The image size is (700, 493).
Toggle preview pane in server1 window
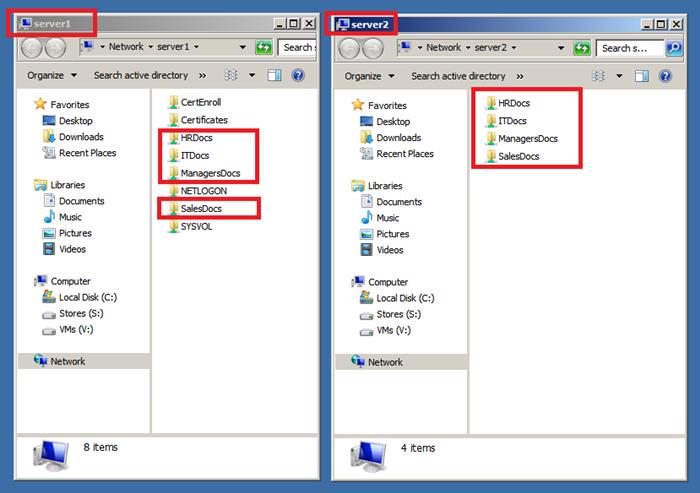click(x=274, y=75)
